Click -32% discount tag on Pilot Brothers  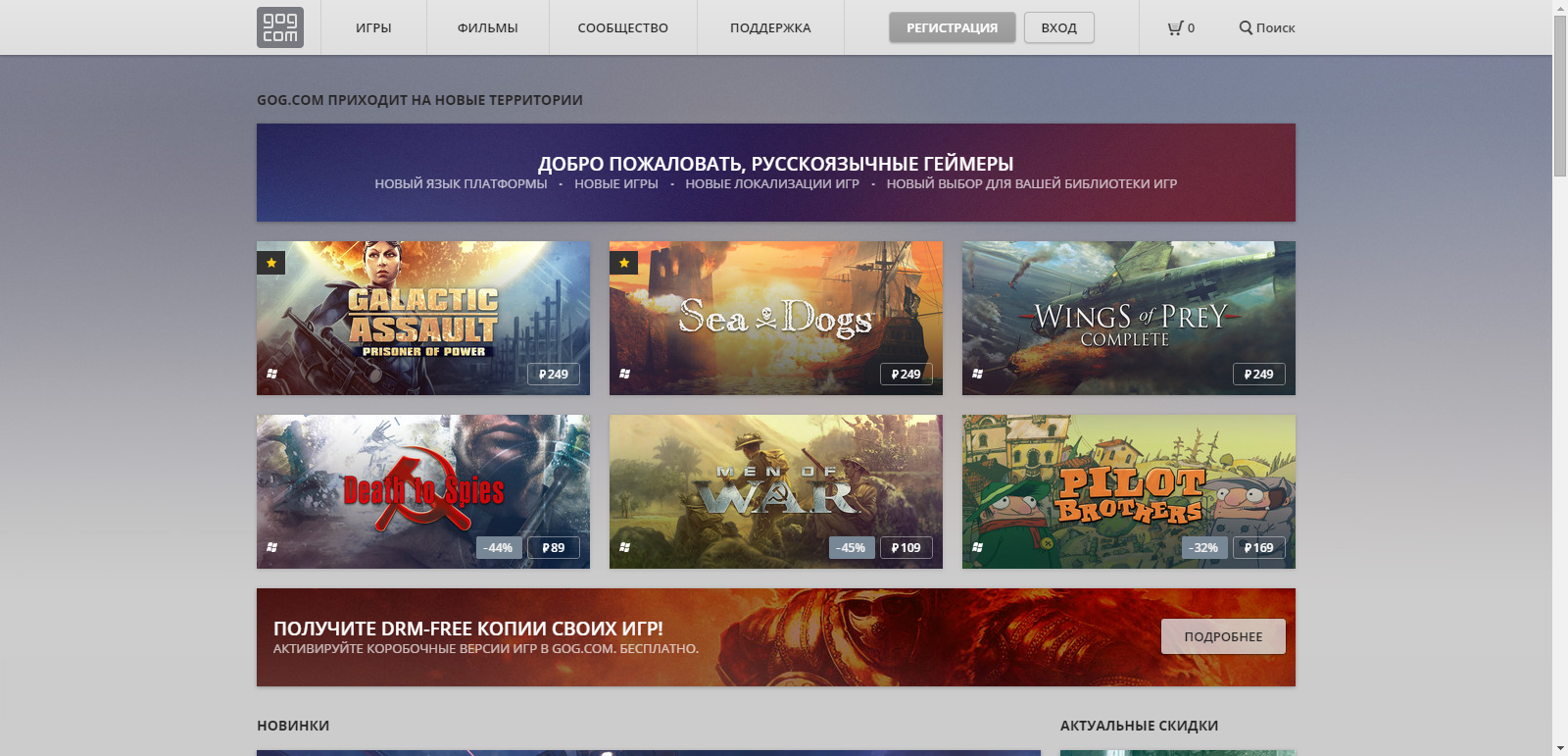point(1205,547)
